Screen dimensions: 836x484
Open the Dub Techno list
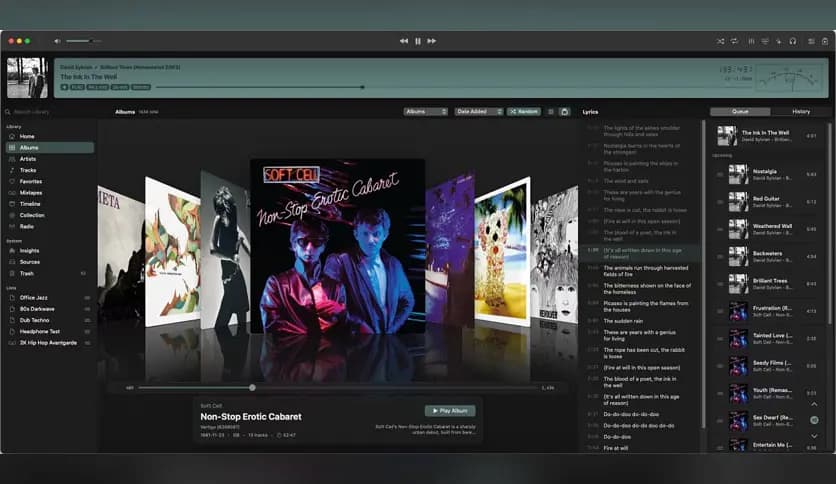pyautogui.click(x=50, y=320)
